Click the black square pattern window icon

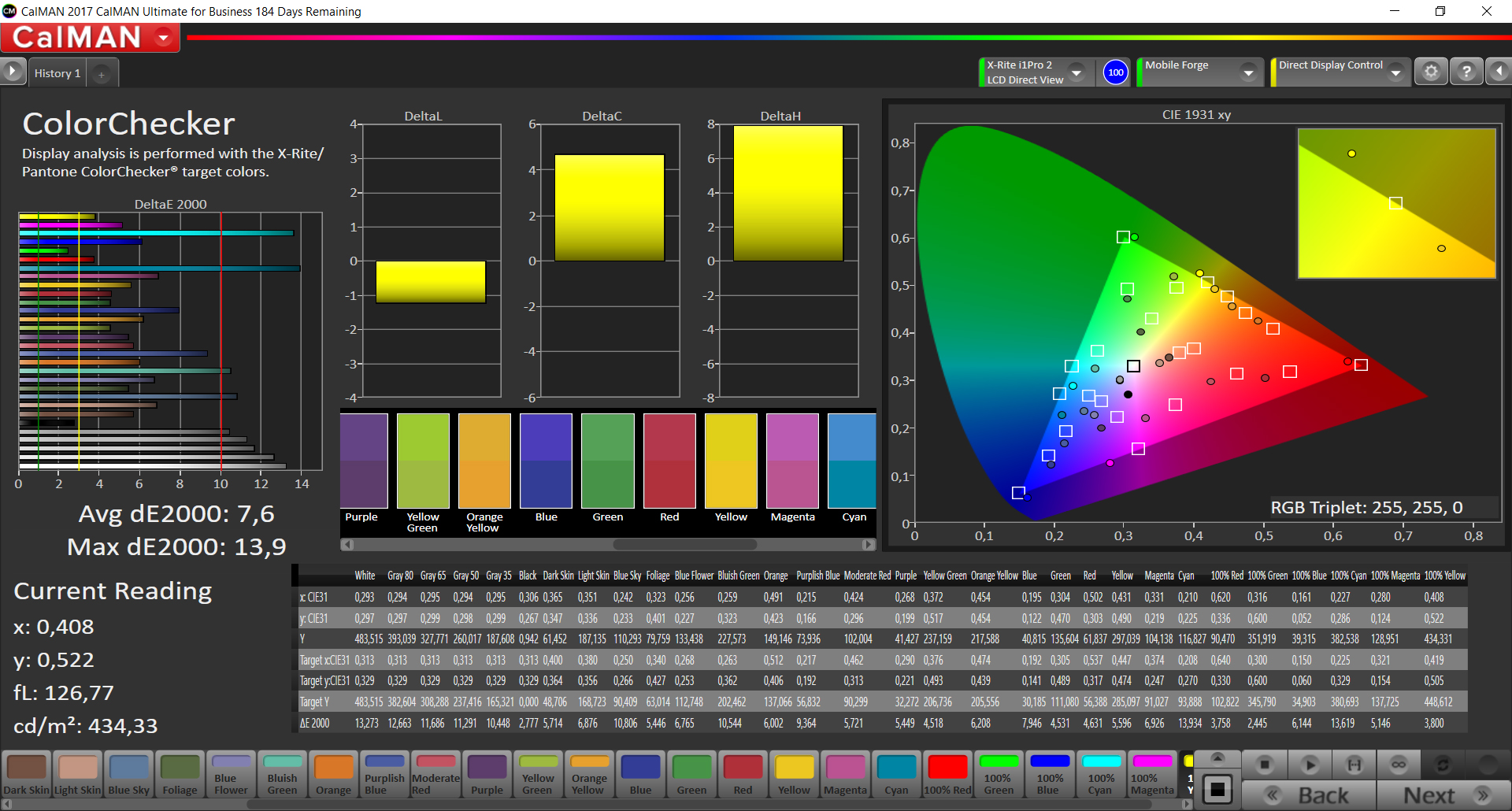pyautogui.click(x=1217, y=789)
